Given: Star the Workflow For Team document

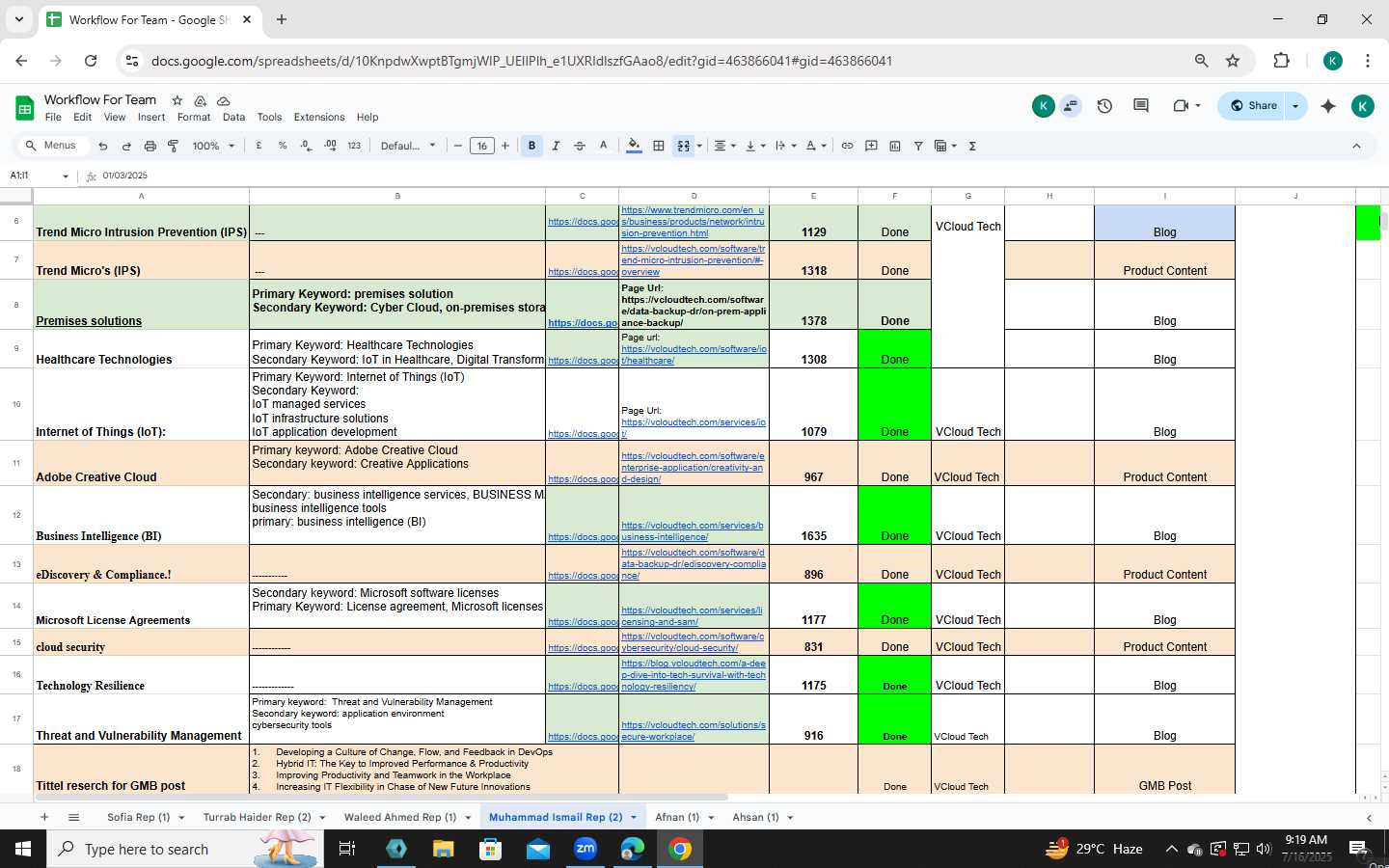Looking at the screenshot, I should tap(177, 100).
